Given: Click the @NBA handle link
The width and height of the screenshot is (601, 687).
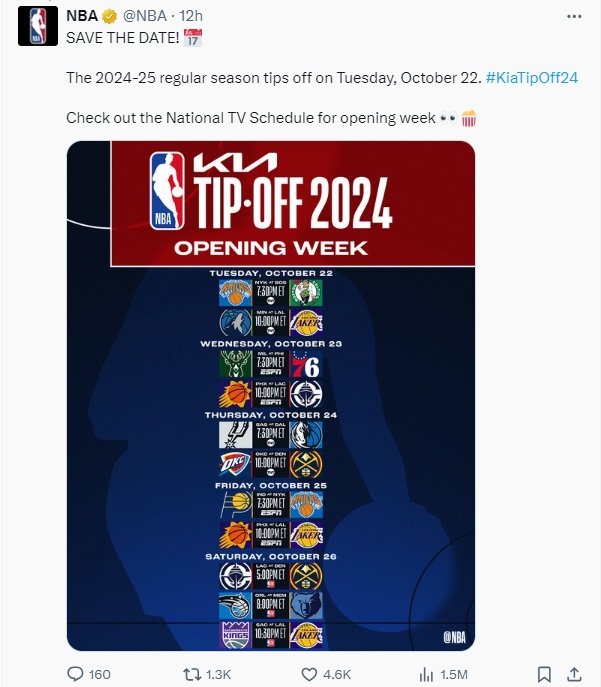Looking at the screenshot, I should coord(145,16).
